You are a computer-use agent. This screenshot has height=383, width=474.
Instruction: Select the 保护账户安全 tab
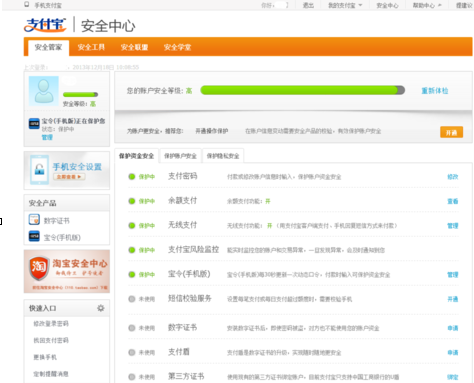pos(180,156)
